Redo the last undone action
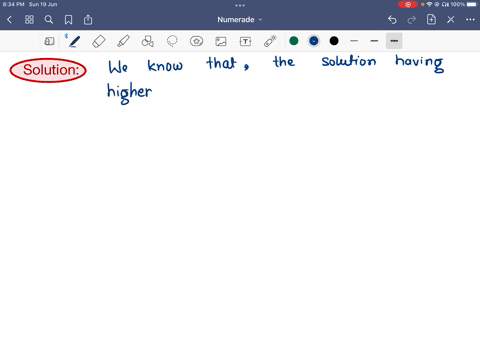480x360 pixels. (x=412, y=20)
